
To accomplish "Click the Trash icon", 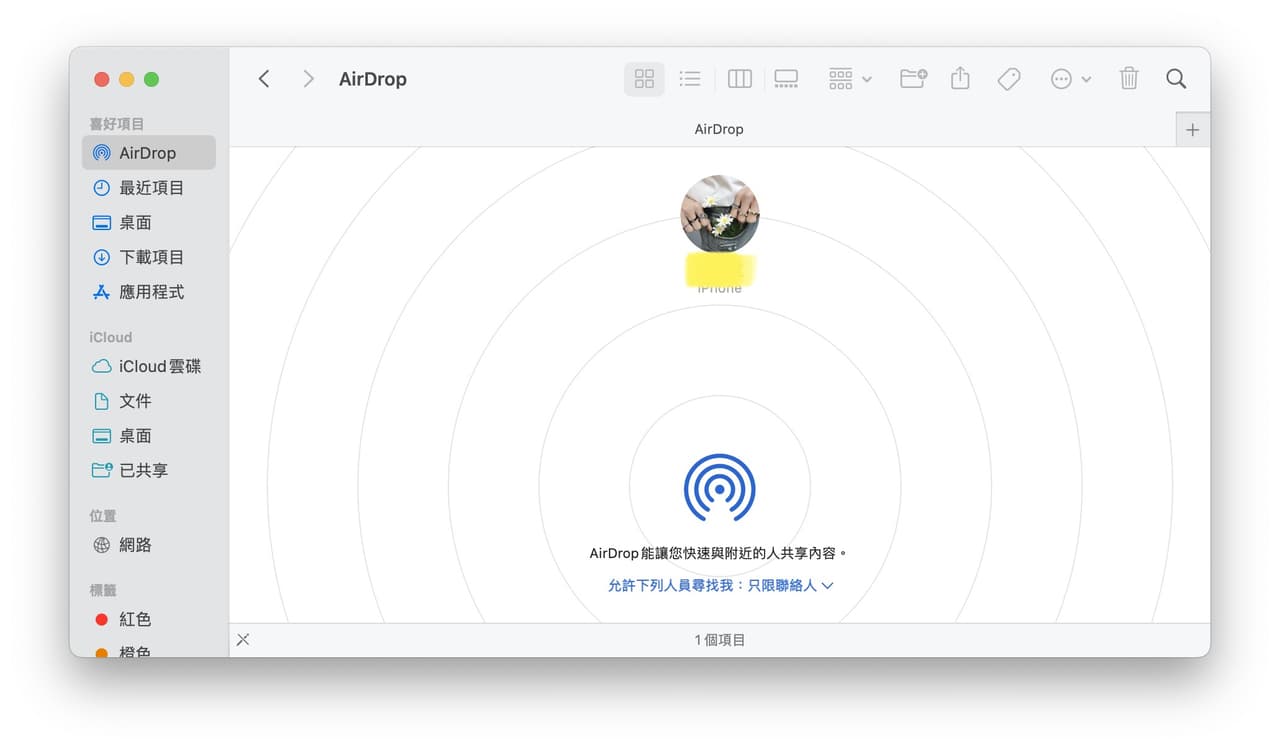I will [x=1128, y=78].
